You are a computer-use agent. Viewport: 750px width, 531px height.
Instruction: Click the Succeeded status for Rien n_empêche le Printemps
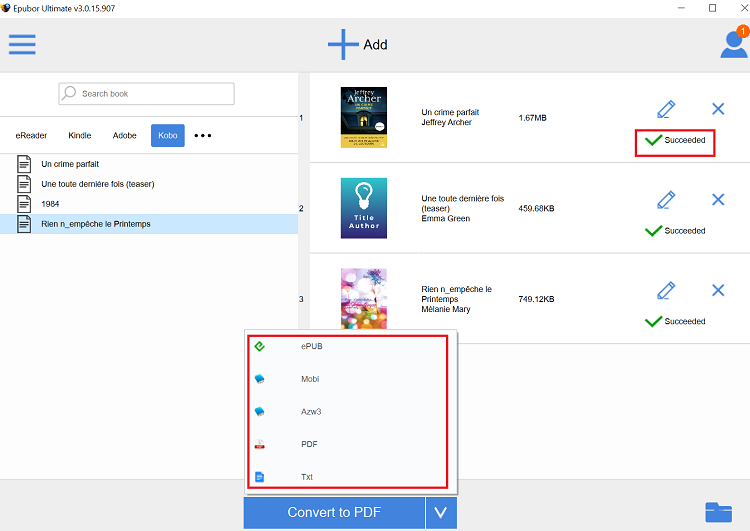pos(675,321)
